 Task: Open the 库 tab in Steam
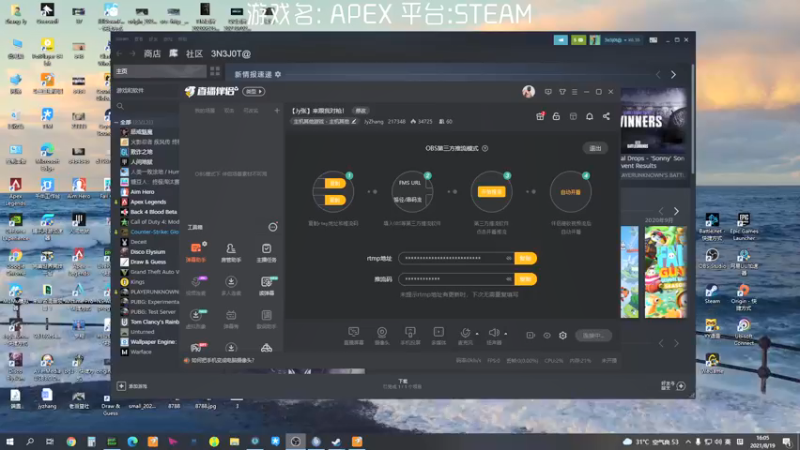(x=173, y=54)
